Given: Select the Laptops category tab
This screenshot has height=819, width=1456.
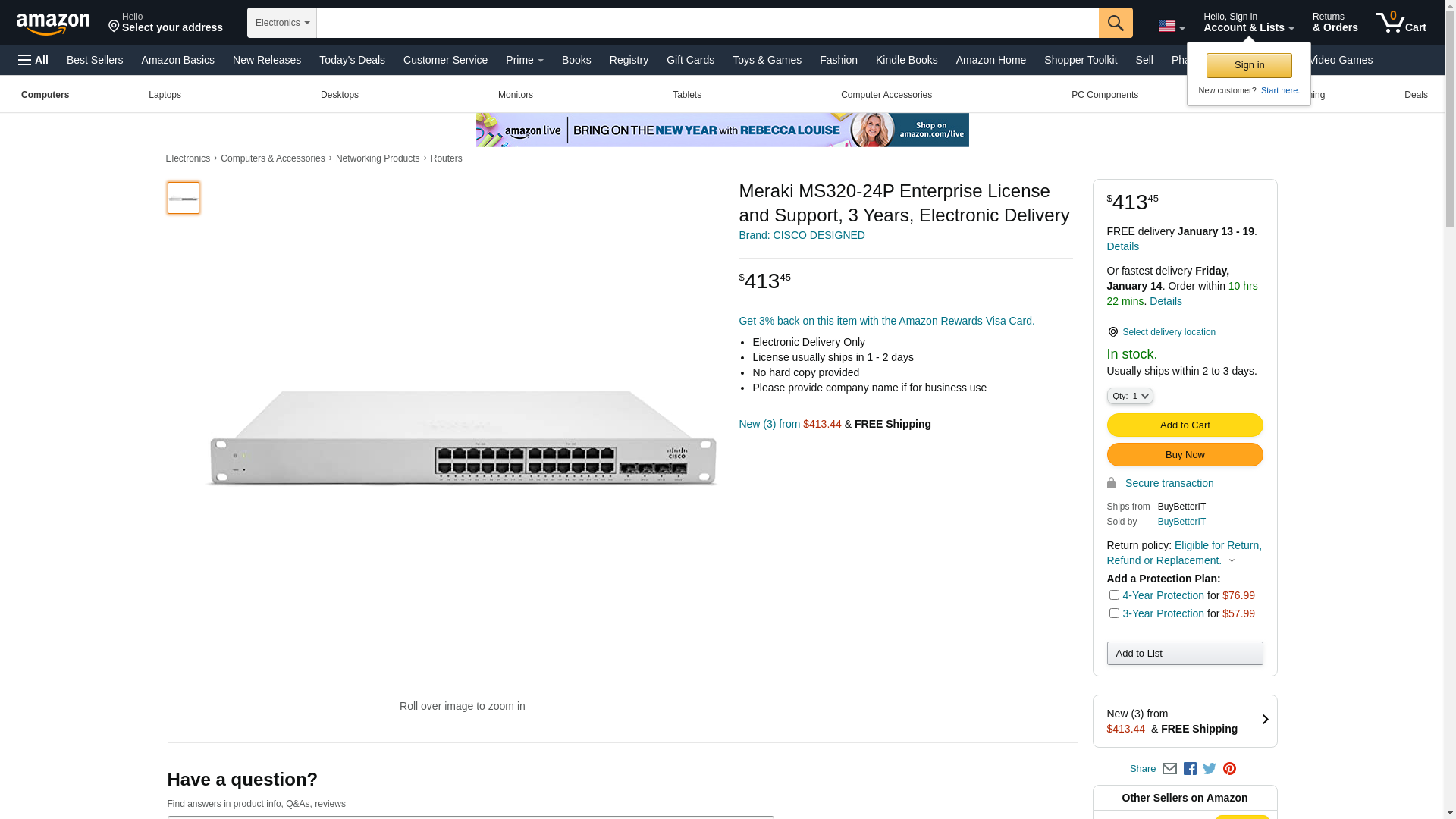Looking at the screenshot, I should pos(165,95).
